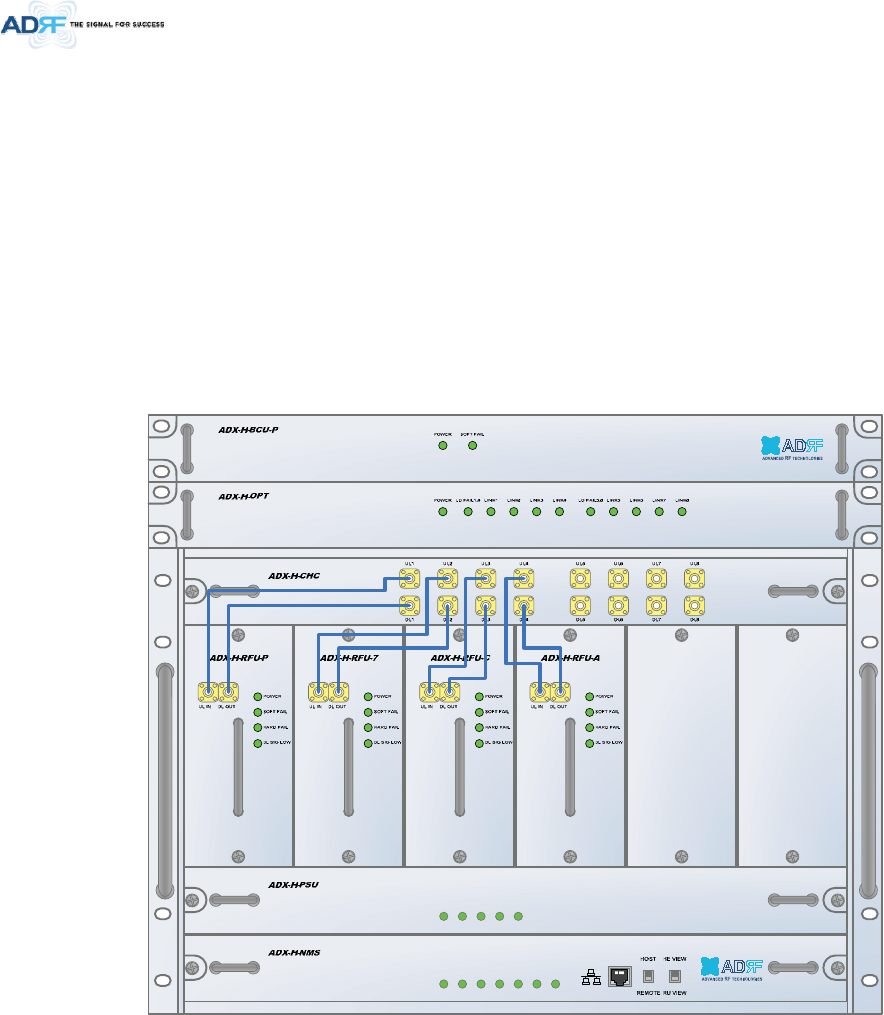Click the DL7 connector on the CHC panel
The image size is (884, 1015).
click(x=656, y=606)
